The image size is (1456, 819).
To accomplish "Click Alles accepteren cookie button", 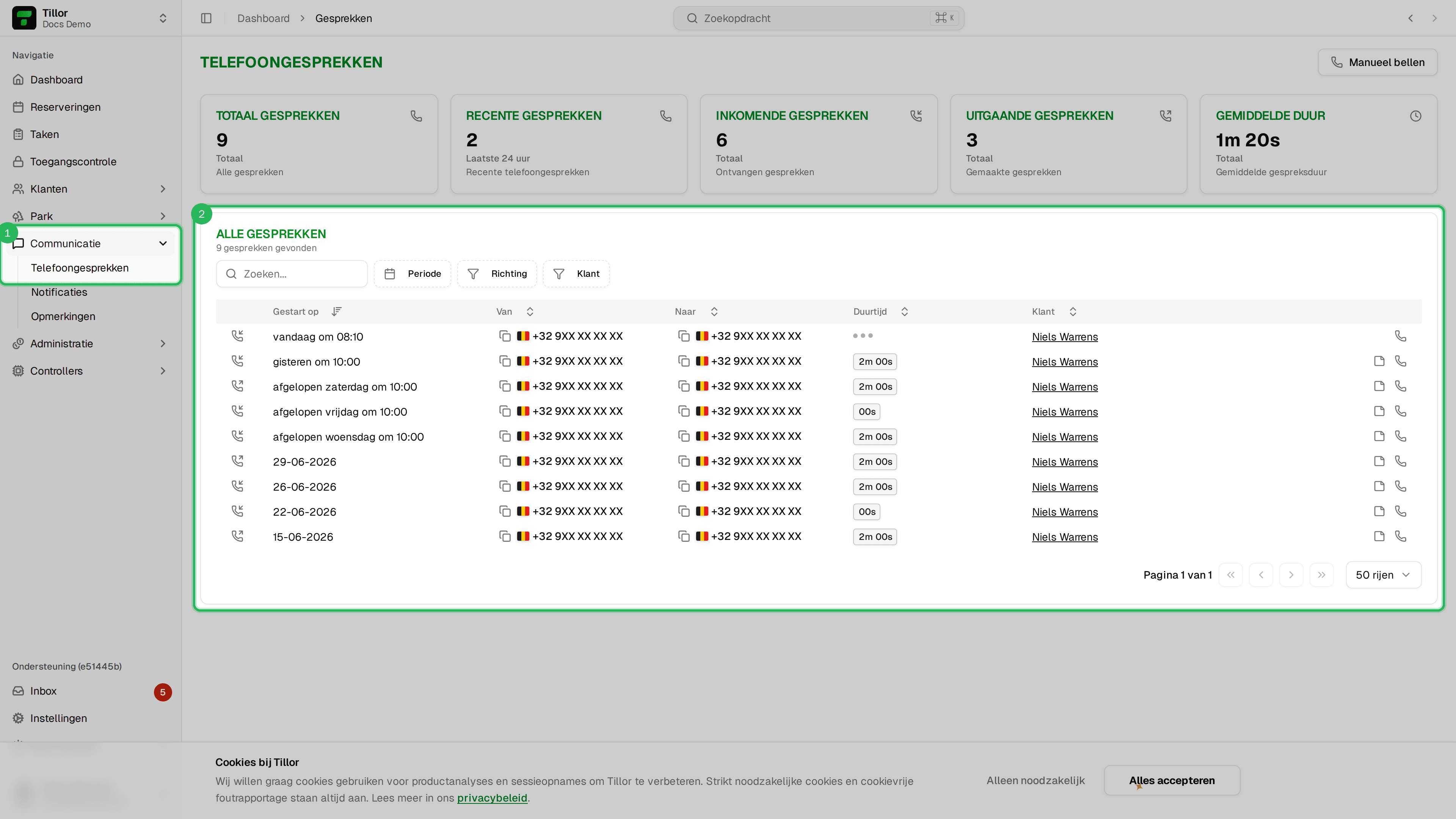I will 1172,781.
